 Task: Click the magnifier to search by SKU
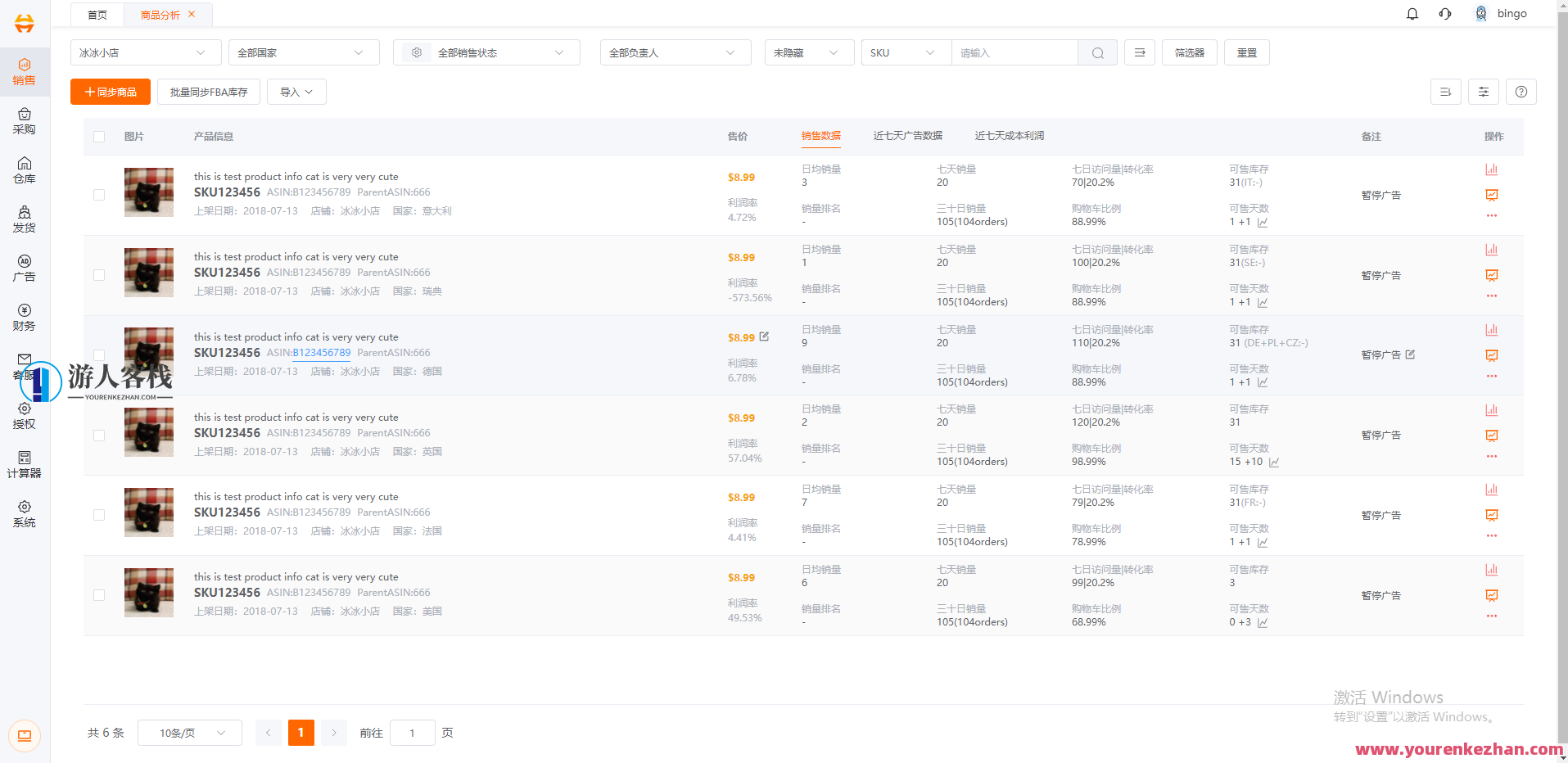(x=1097, y=52)
